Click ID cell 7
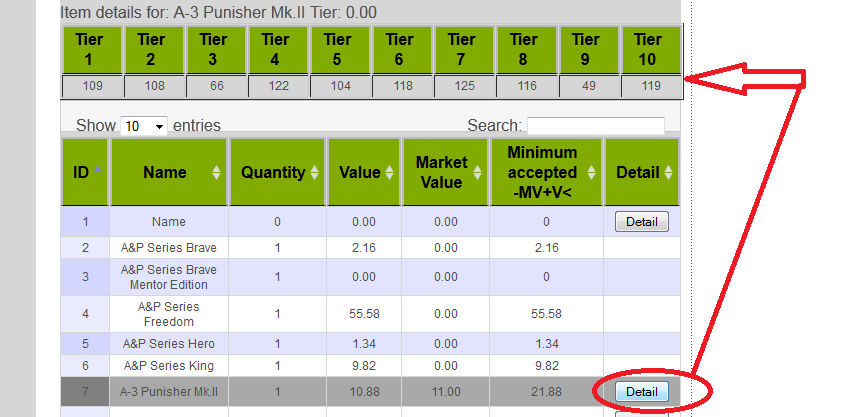Screen dimensions: 849x417 click(x=85, y=392)
